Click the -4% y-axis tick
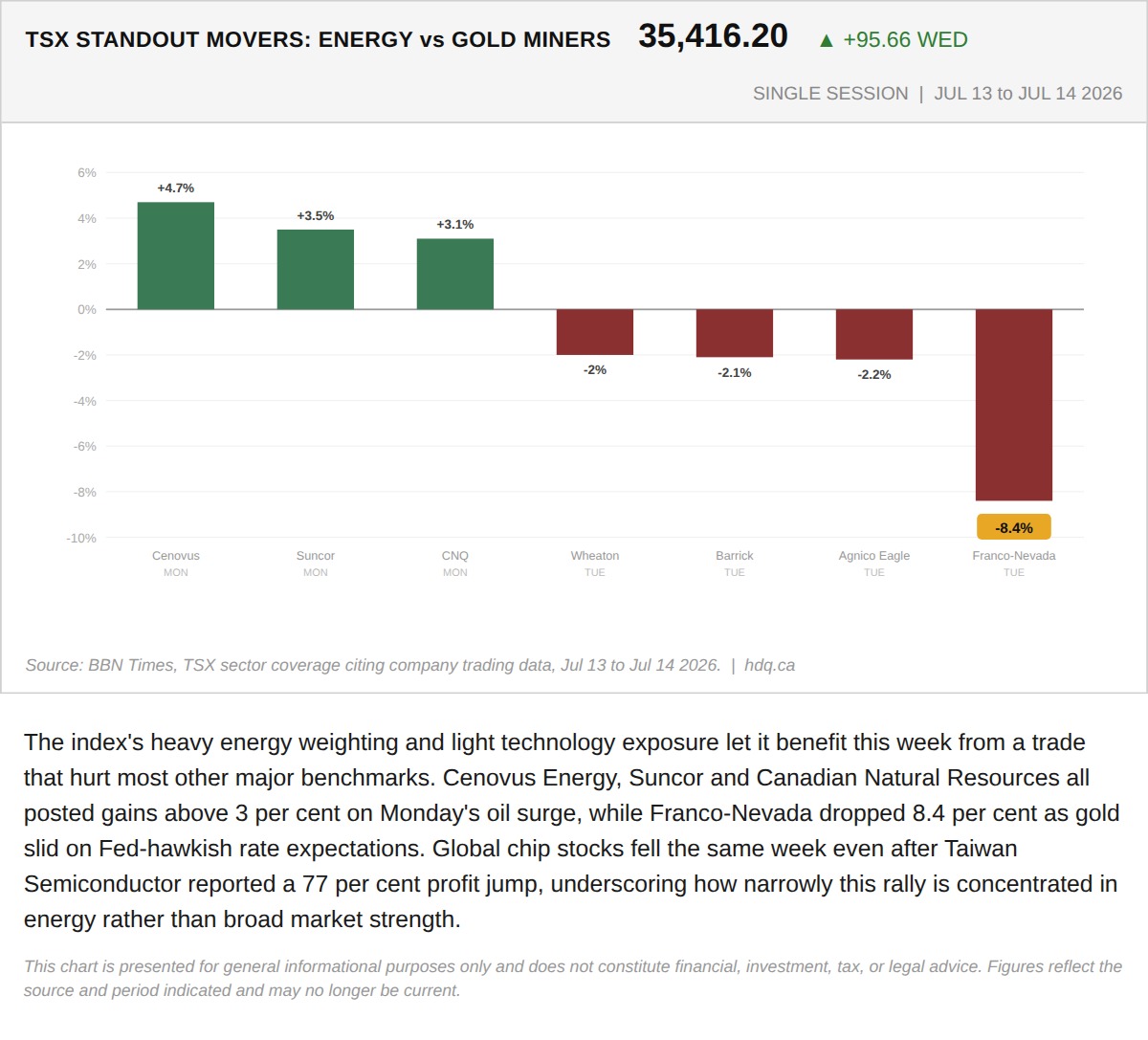 [x=85, y=401]
